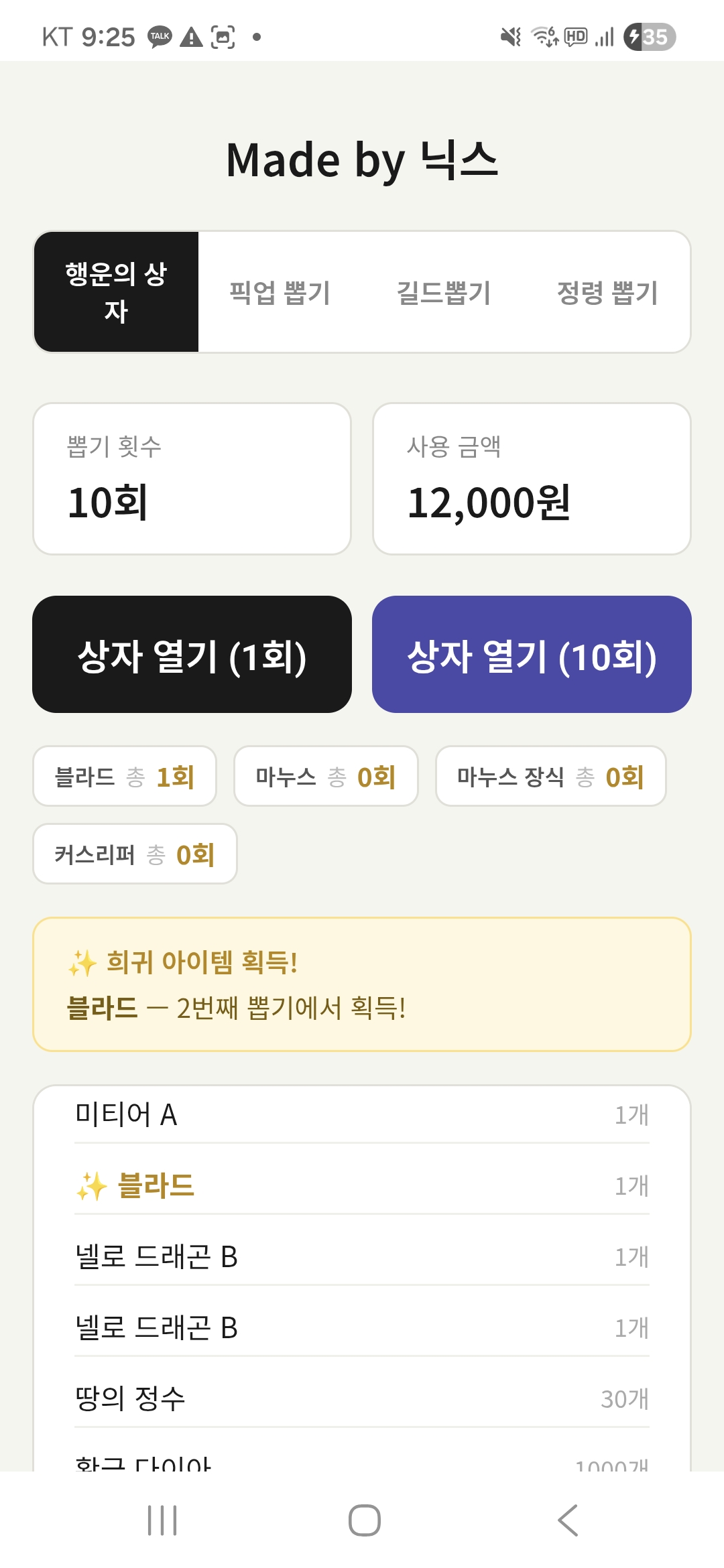The height and width of the screenshot is (1568, 724).
Task: Tap the 커스리퍼 총 0회 chip
Action: coord(135,854)
